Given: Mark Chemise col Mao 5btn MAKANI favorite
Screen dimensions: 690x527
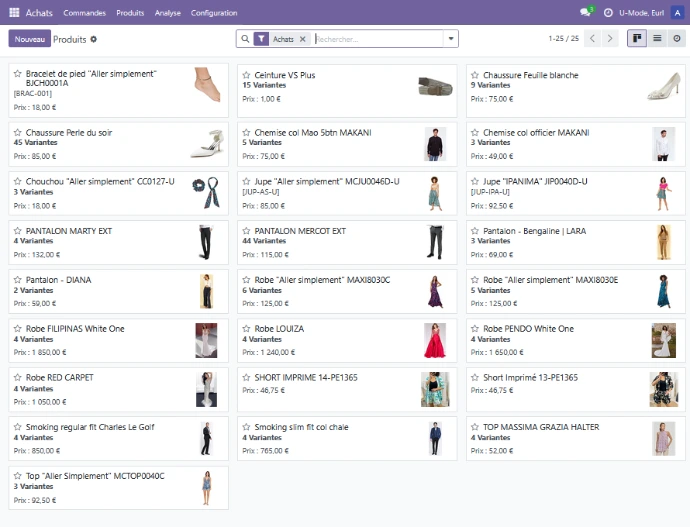Looking at the screenshot, I should (x=246, y=132).
